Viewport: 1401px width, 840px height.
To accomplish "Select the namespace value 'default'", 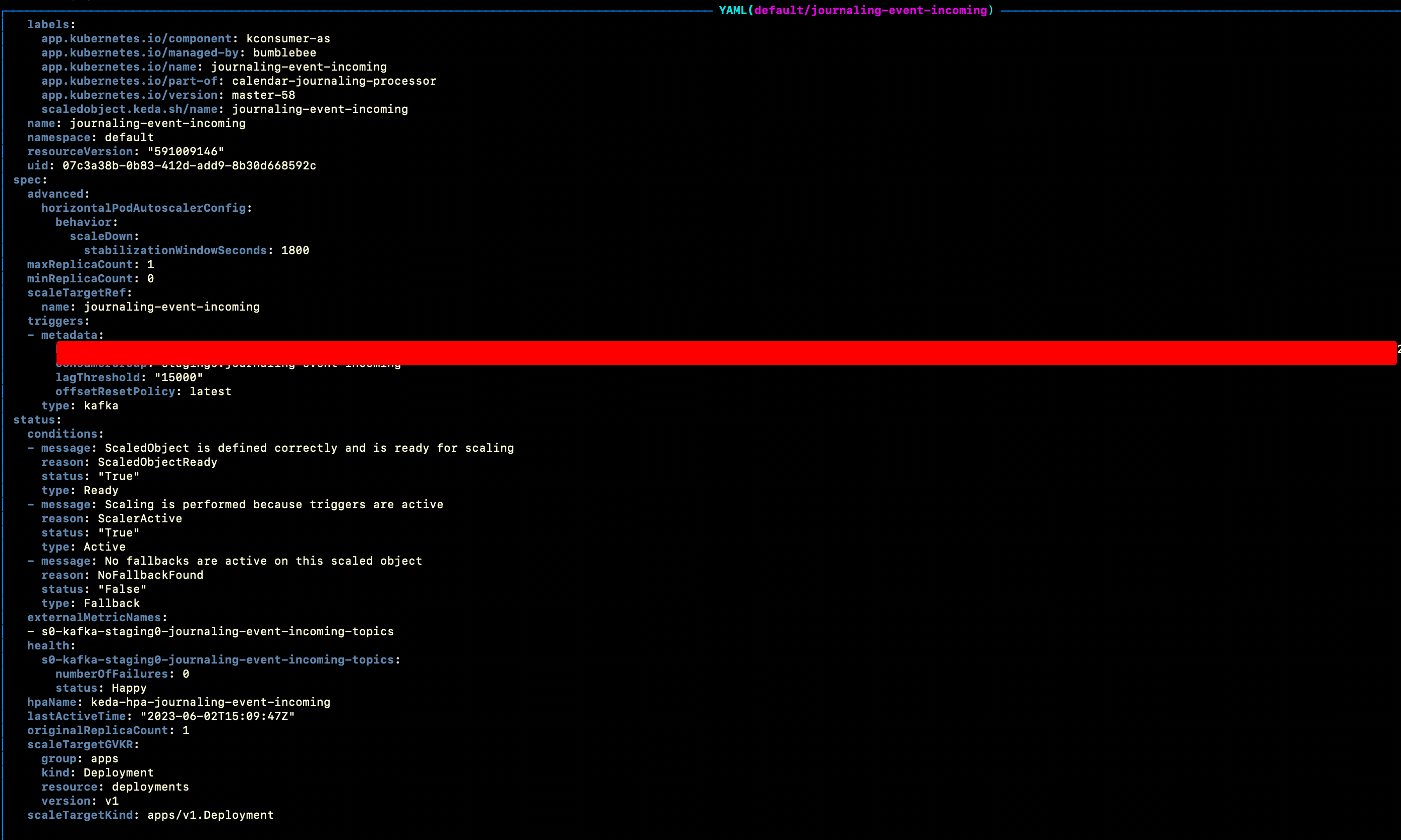I will pyautogui.click(x=129, y=137).
